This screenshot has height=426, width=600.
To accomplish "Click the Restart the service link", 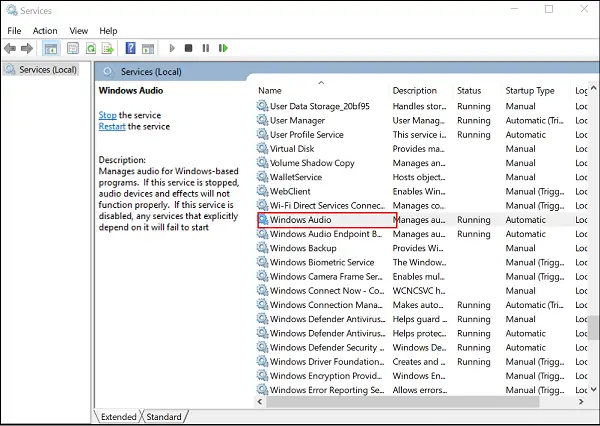I will click(x=113, y=127).
